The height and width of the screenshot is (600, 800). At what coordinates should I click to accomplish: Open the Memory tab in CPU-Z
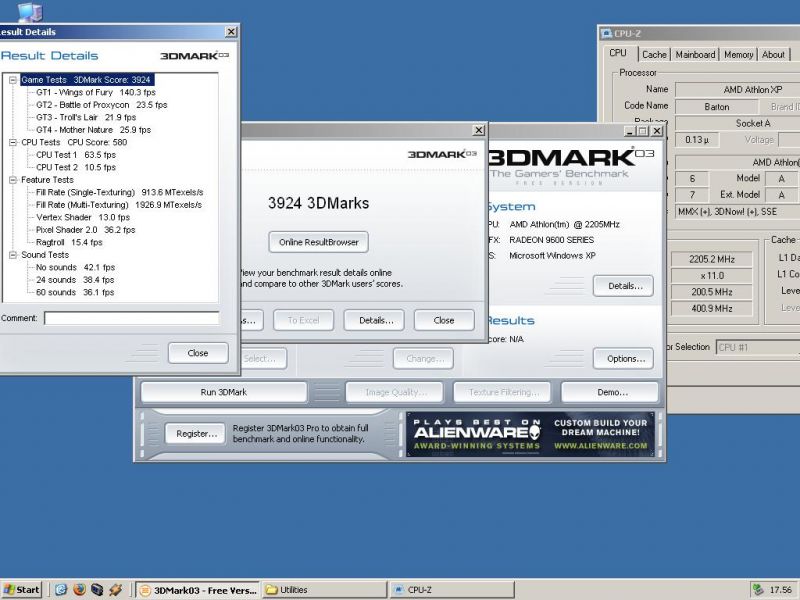point(738,55)
